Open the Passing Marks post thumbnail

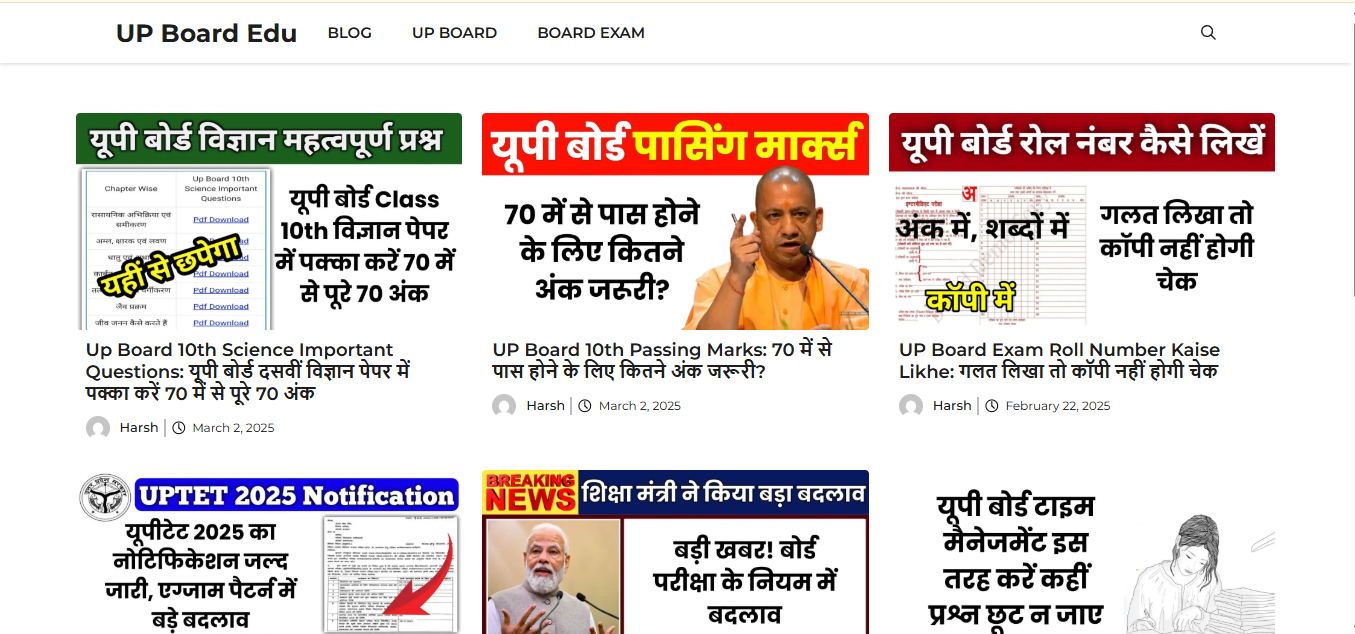[675, 221]
